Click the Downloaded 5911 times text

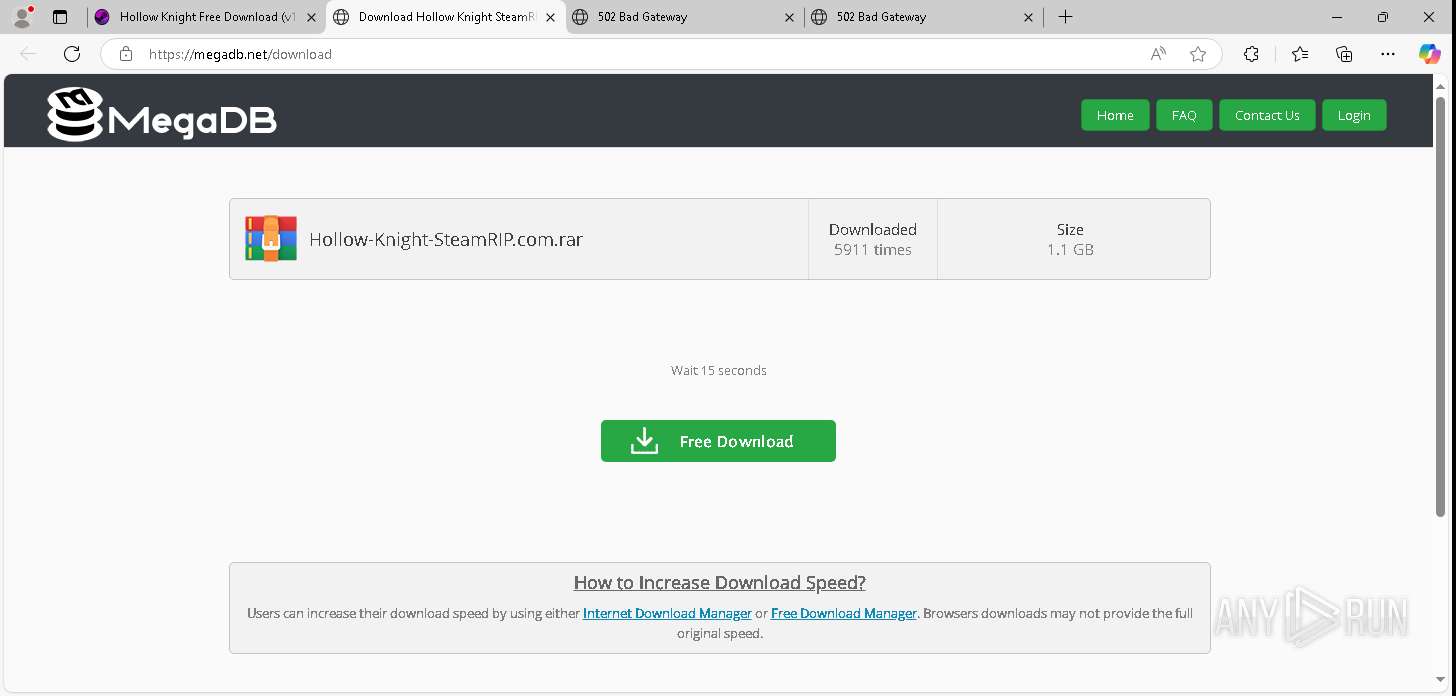[873, 239]
